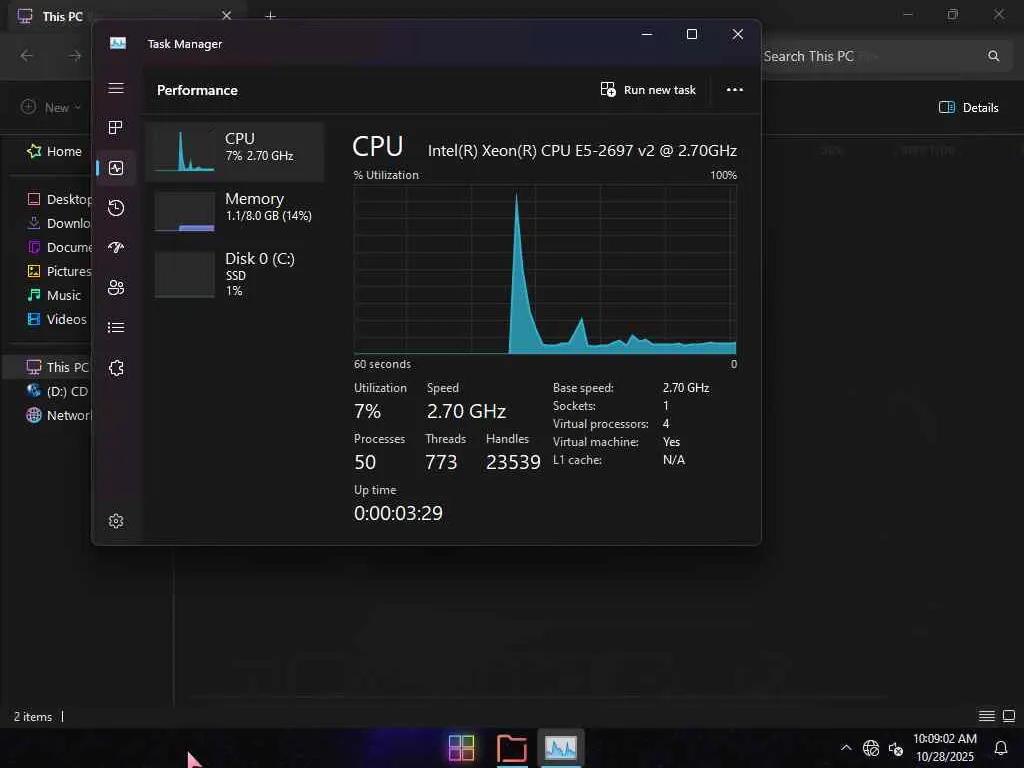Open File Explorer from taskbar
This screenshot has width=1024, height=768.
[511, 748]
